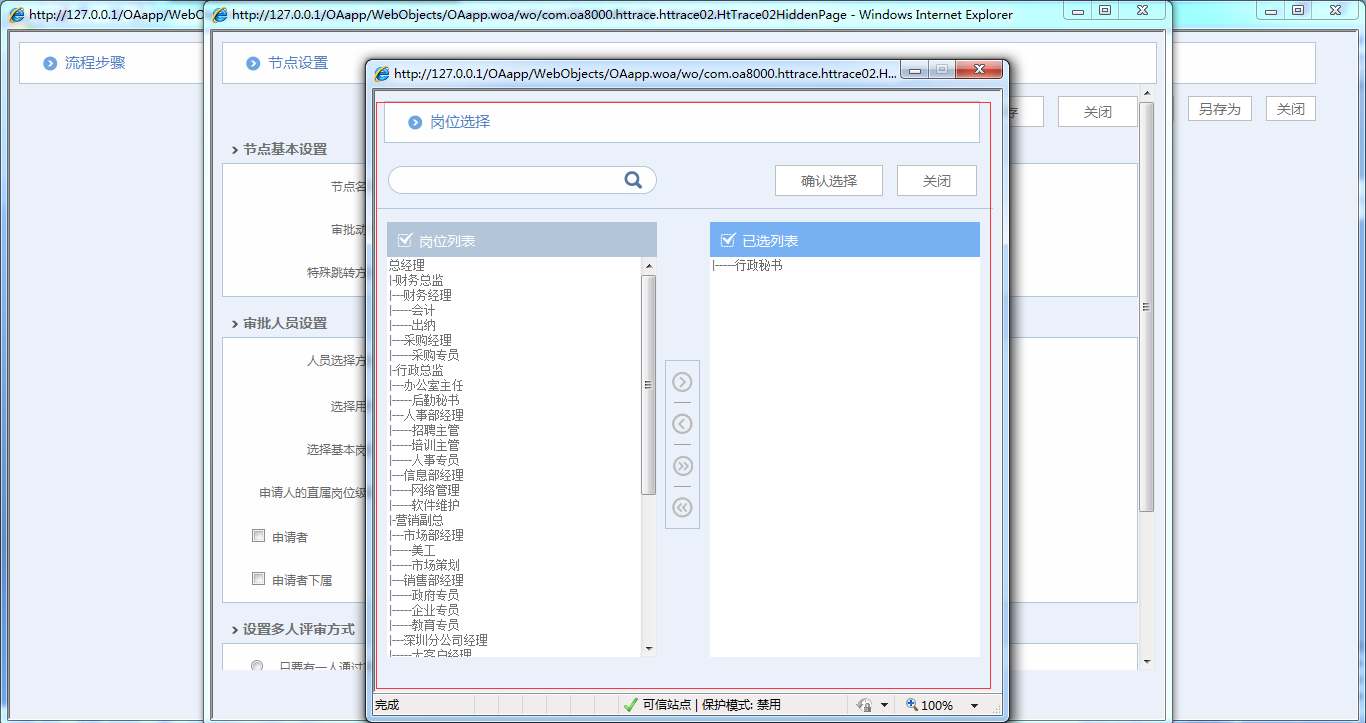Click the 另存为 button
The width and height of the screenshot is (1366, 723).
pos(1219,108)
